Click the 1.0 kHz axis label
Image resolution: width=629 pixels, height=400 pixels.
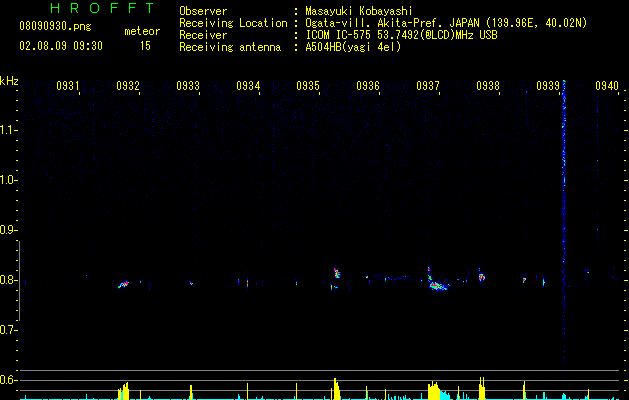click(x=8, y=180)
